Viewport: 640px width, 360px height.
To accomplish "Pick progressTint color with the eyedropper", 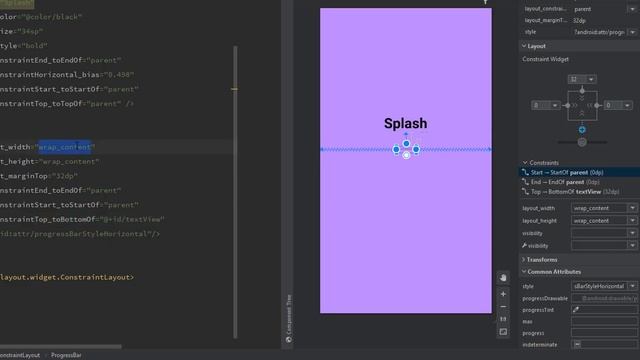I will pyautogui.click(x=576, y=310).
